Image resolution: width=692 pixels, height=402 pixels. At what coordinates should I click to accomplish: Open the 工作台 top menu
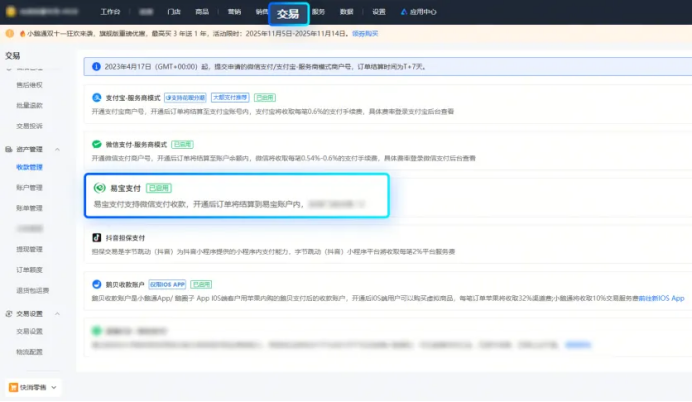(110, 12)
